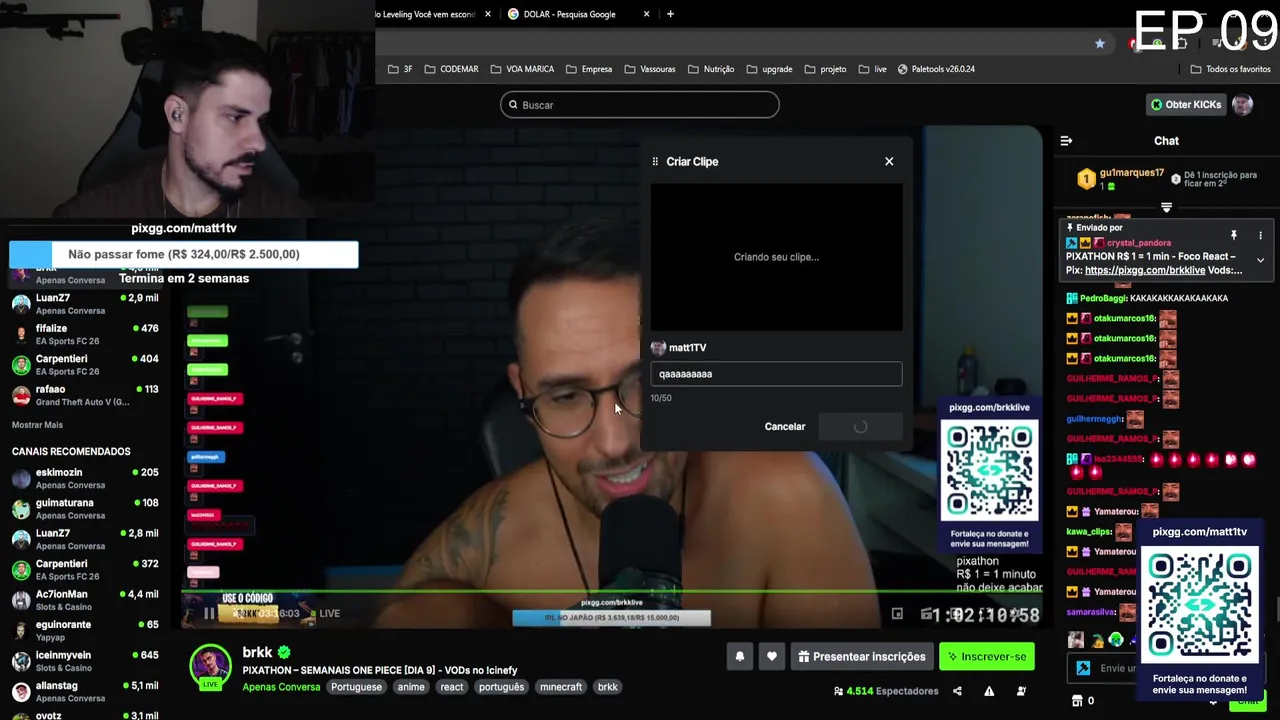1280x720 pixels.
Task: Select the react tag
Action: click(452, 687)
